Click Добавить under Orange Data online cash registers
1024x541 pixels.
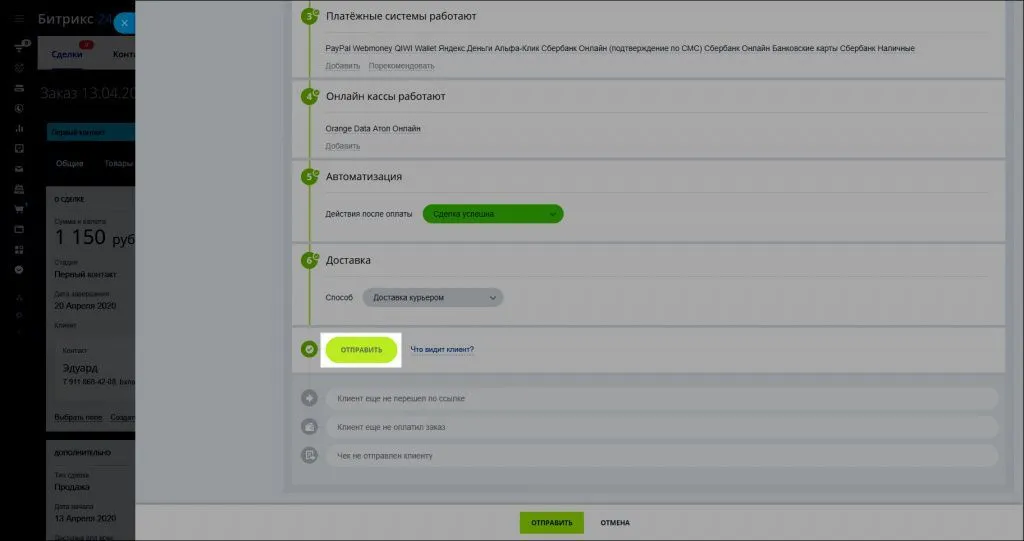pyautogui.click(x=342, y=146)
